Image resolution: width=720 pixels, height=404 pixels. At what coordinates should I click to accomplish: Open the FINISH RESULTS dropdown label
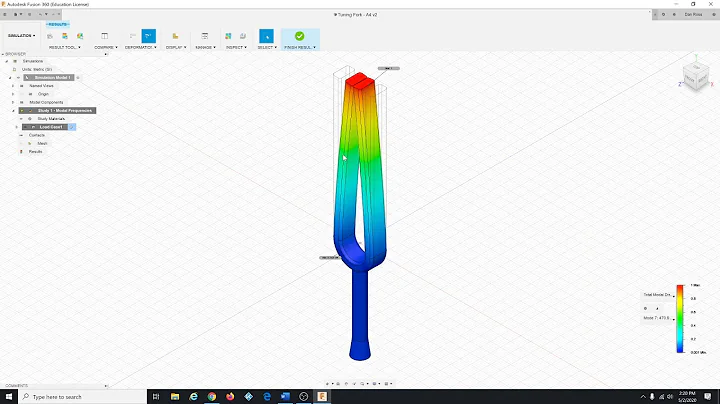pos(300,47)
